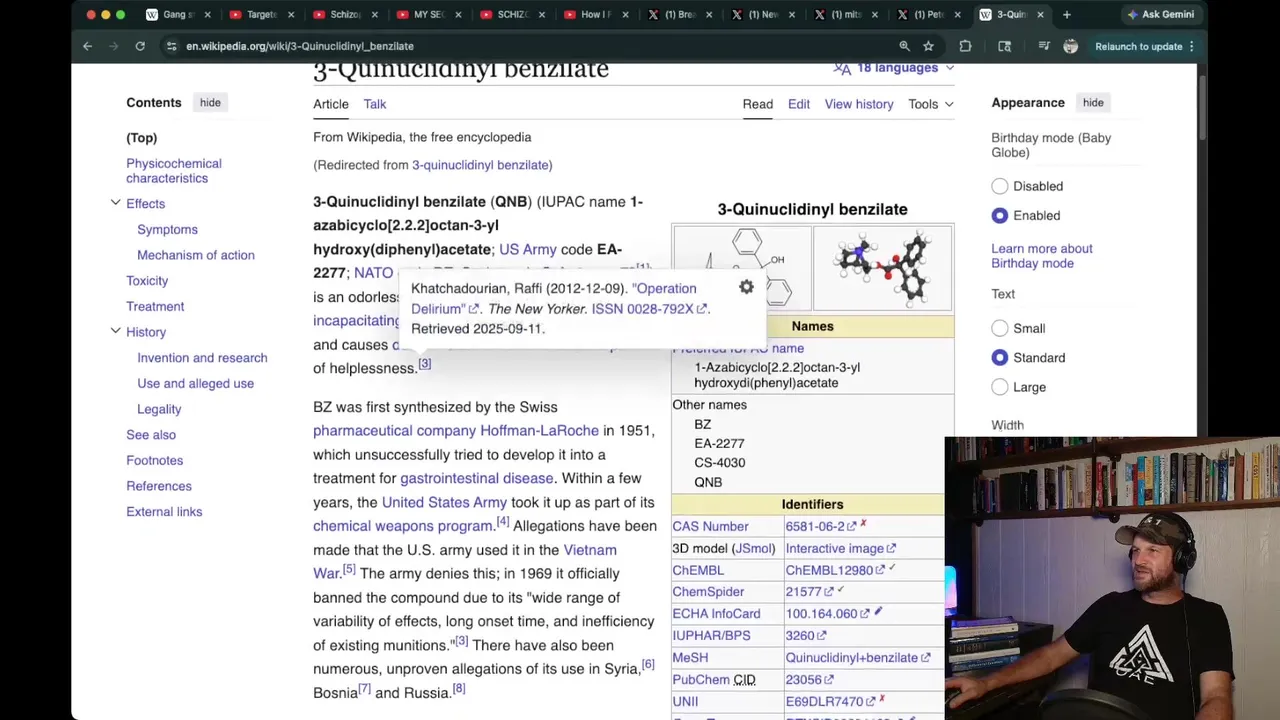Screen dimensions: 1280x720
Task: Click the tab search icon in toolbar
Action: (1005, 46)
